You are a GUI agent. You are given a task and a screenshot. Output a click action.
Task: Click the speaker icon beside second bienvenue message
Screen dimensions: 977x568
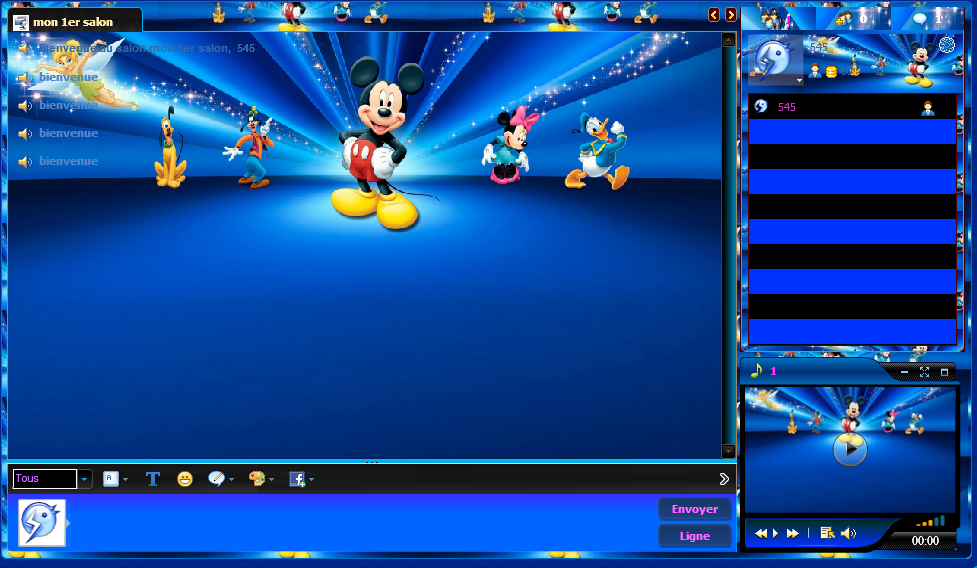coord(25,77)
